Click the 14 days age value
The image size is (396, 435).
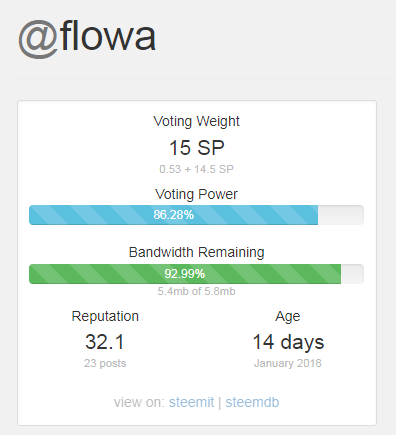(288, 342)
